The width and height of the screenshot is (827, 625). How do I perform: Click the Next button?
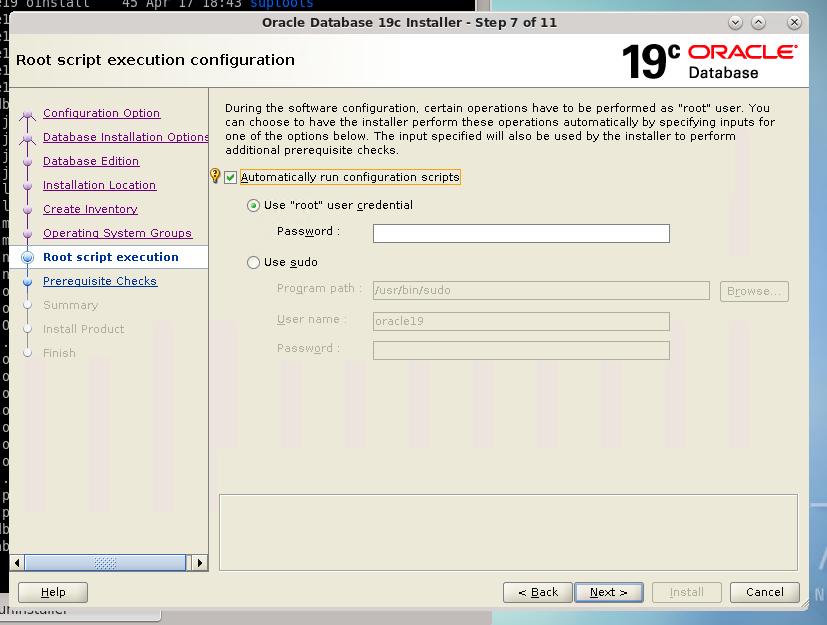pyautogui.click(x=609, y=592)
